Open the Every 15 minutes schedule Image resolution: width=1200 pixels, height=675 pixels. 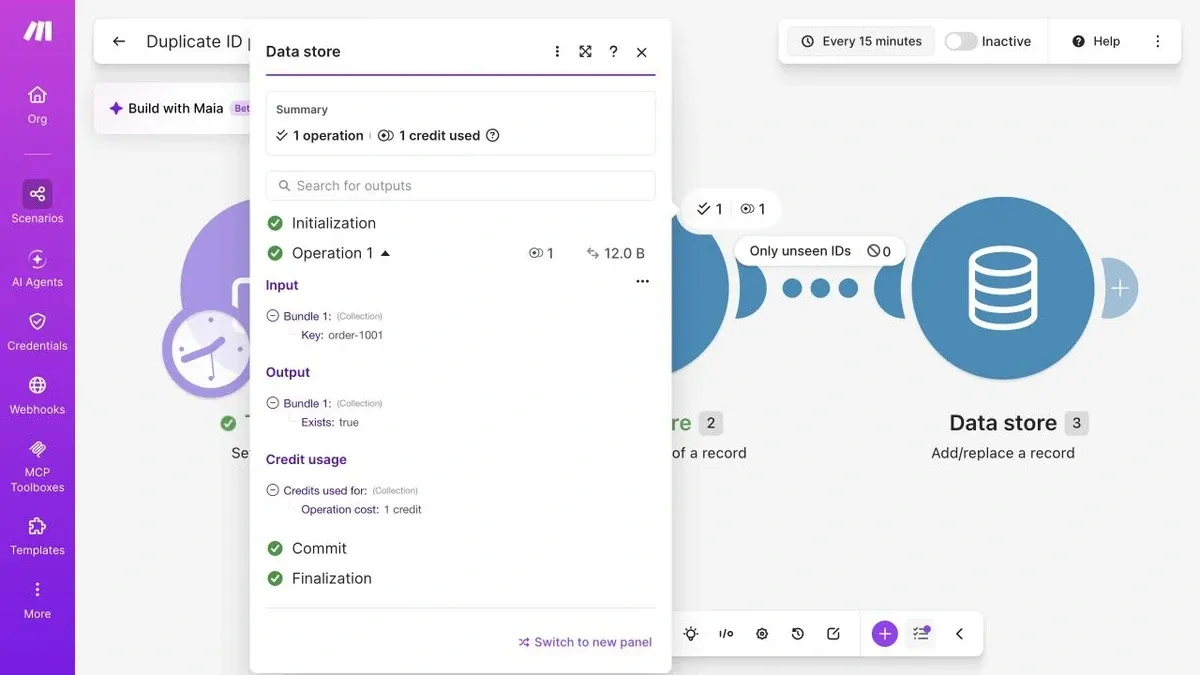tap(861, 41)
